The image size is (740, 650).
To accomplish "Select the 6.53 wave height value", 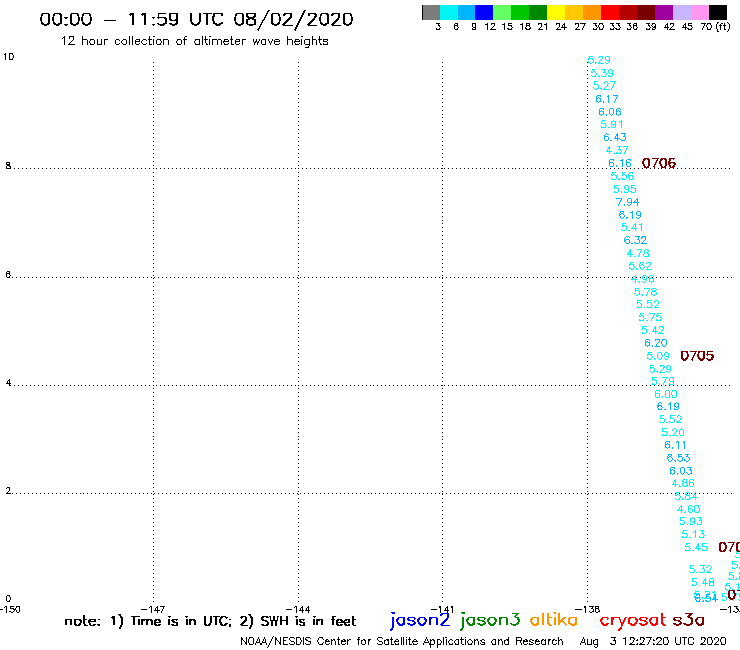I will click(x=678, y=458).
